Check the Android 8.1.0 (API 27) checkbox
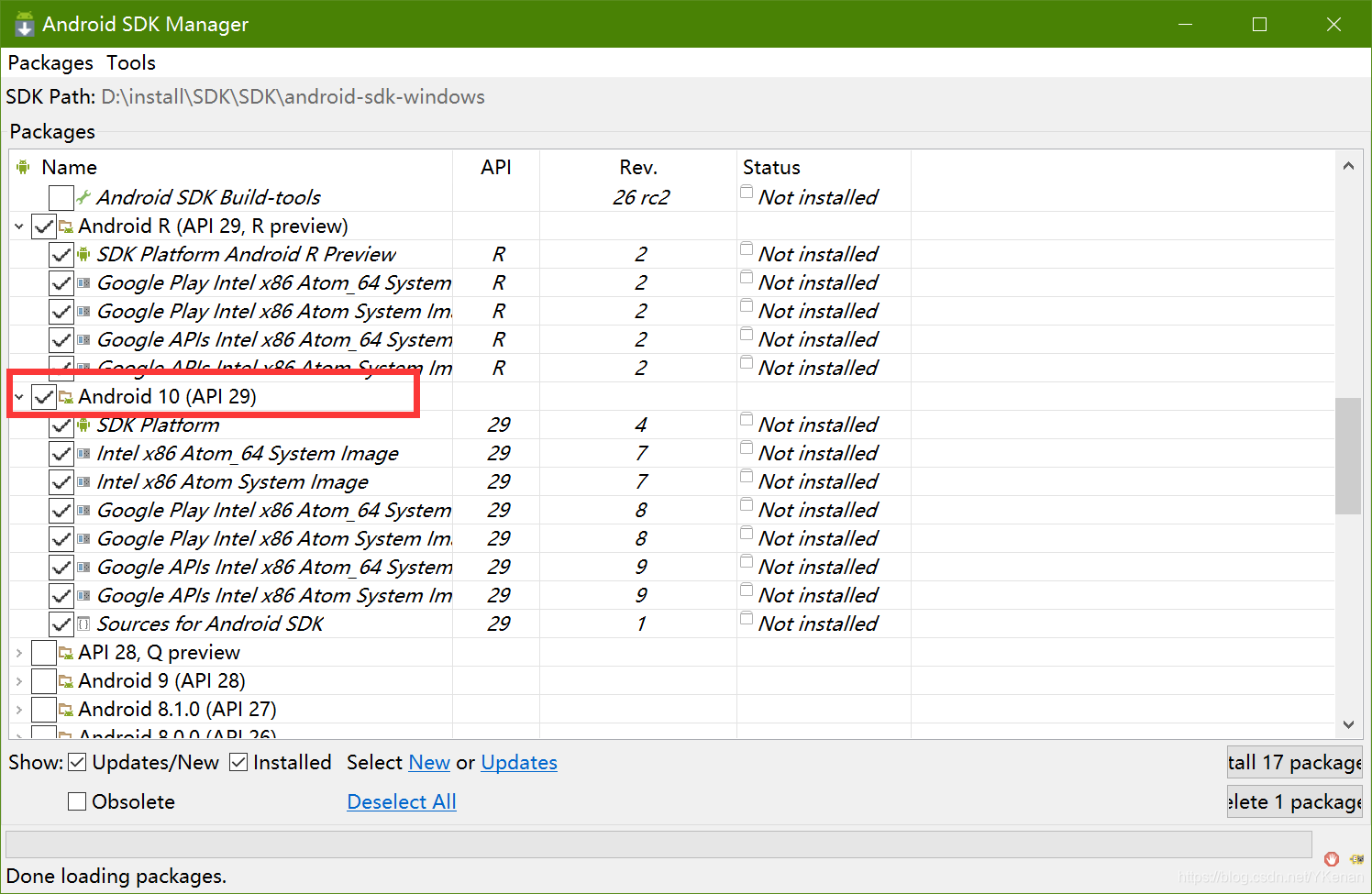The image size is (1372, 894). 43,709
